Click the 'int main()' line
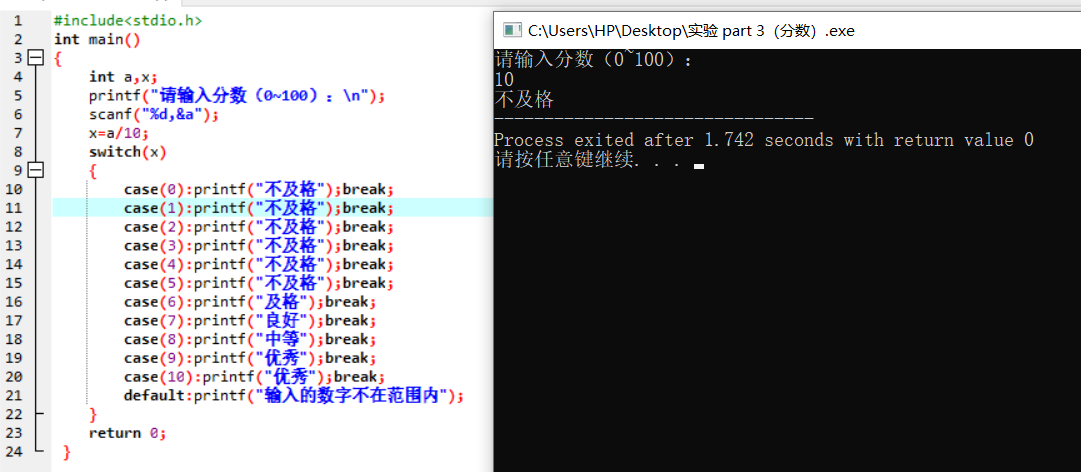The image size is (1081, 472). (97, 39)
